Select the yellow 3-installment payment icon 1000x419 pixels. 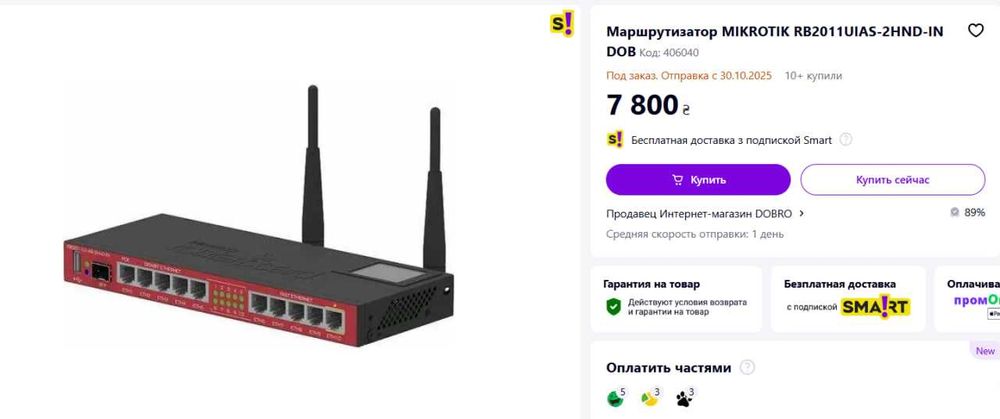click(x=650, y=397)
